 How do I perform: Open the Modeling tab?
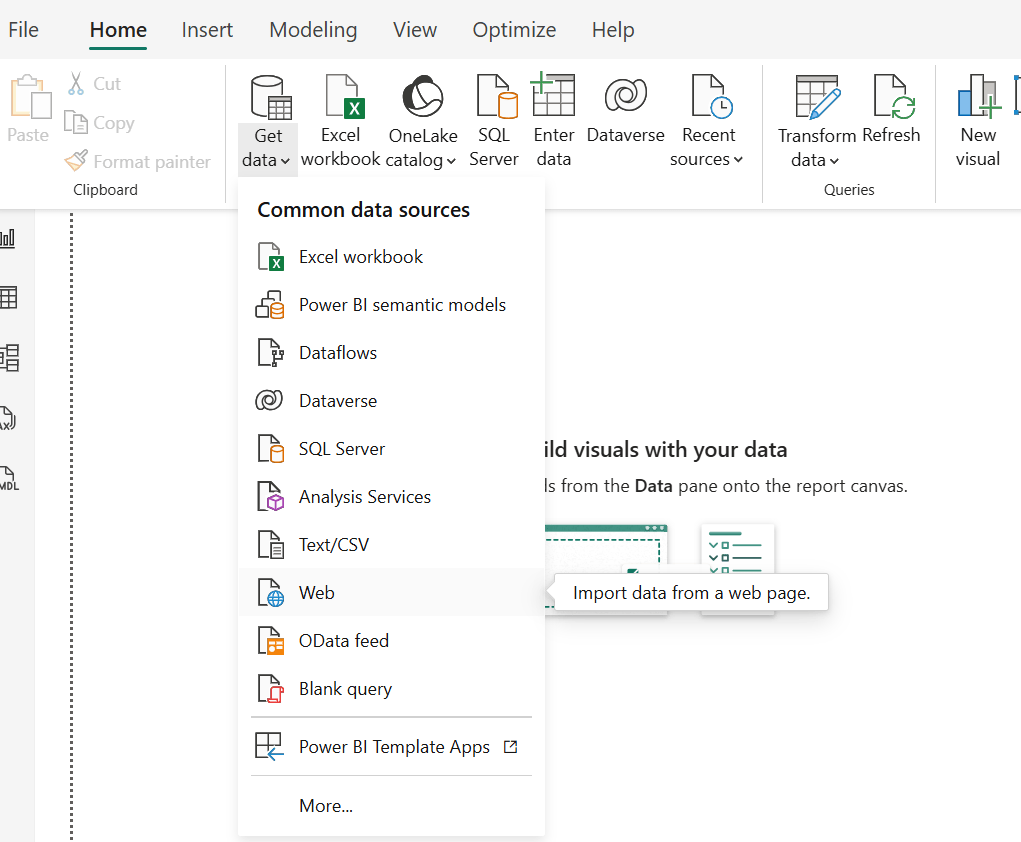pyautogui.click(x=313, y=30)
